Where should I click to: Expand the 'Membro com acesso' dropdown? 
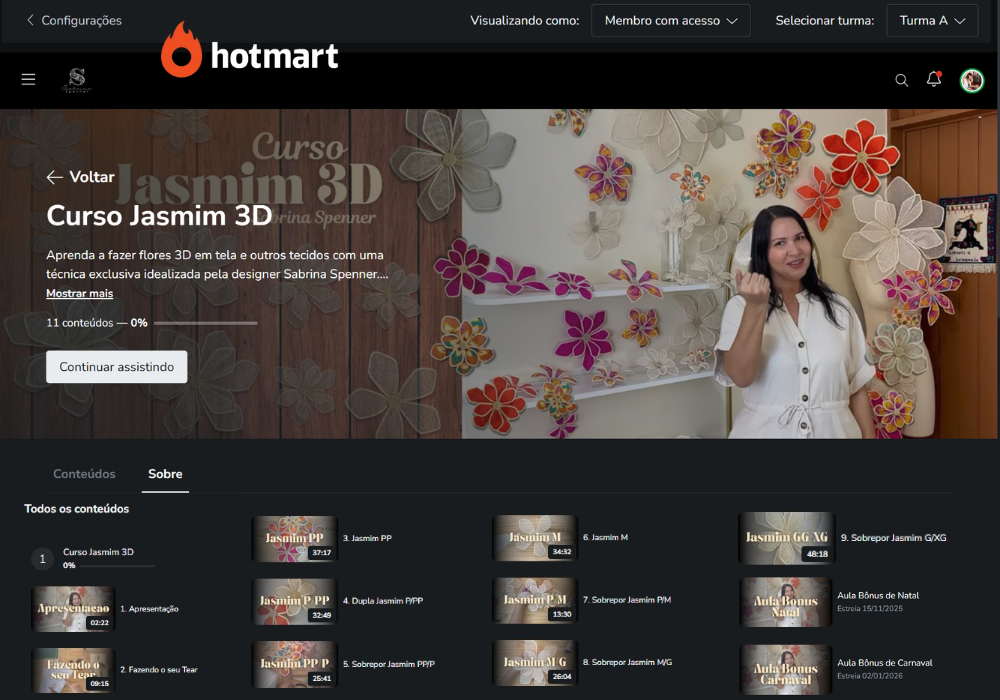click(670, 20)
